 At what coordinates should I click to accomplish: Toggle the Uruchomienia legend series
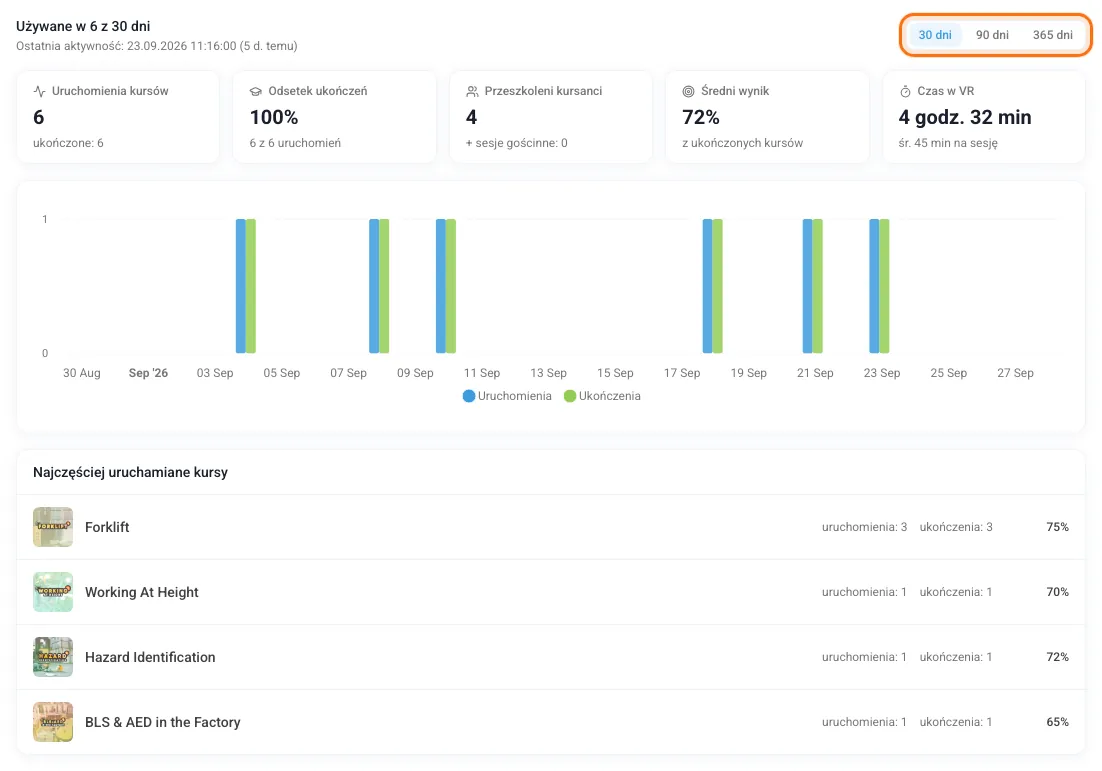(507, 396)
